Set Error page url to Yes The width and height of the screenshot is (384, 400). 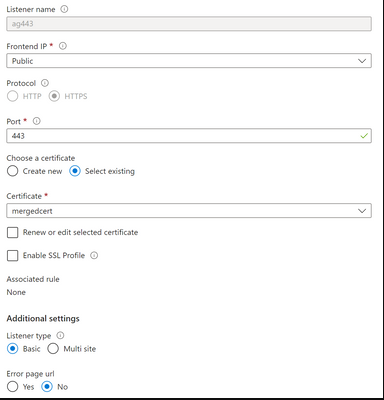(x=12, y=387)
